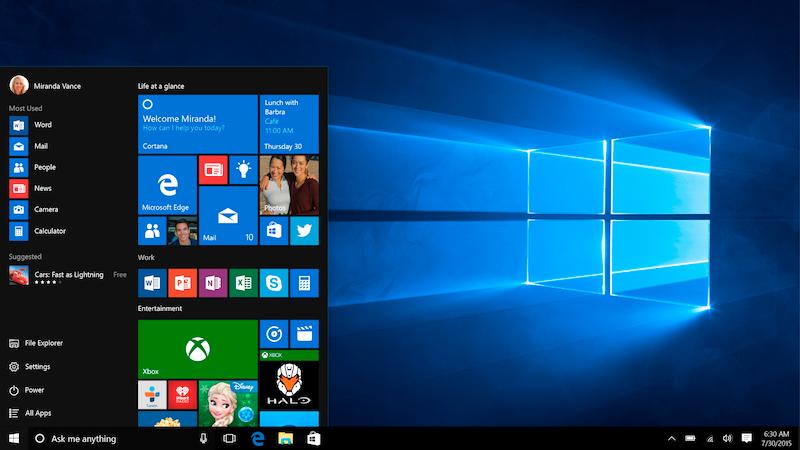This screenshot has height=450, width=800.
Task: Open suggested app Cars: Fast as Lightning
Action: pos(67,276)
